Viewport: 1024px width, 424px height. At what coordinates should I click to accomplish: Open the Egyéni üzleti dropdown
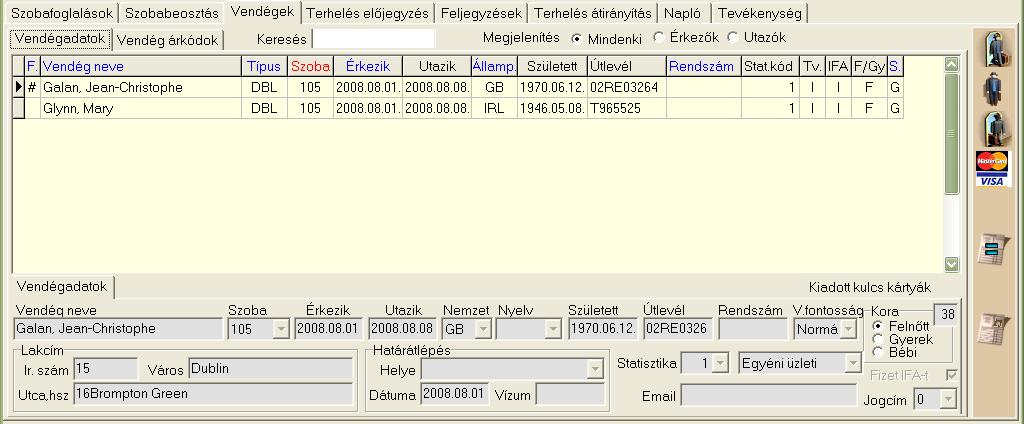click(x=854, y=364)
